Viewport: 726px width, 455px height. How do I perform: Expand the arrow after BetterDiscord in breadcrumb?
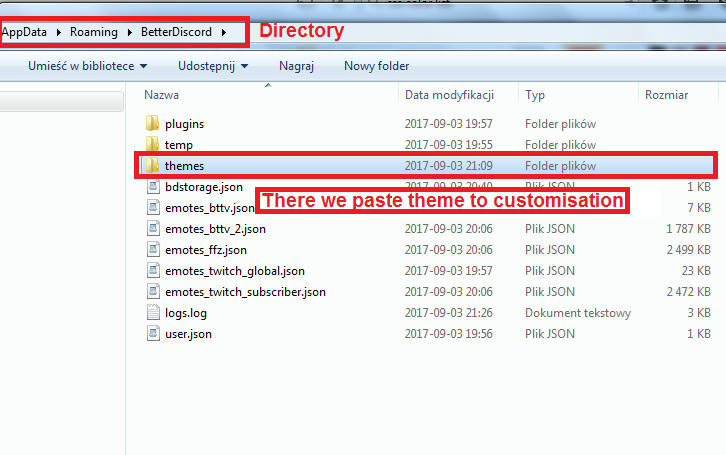[224, 32]
